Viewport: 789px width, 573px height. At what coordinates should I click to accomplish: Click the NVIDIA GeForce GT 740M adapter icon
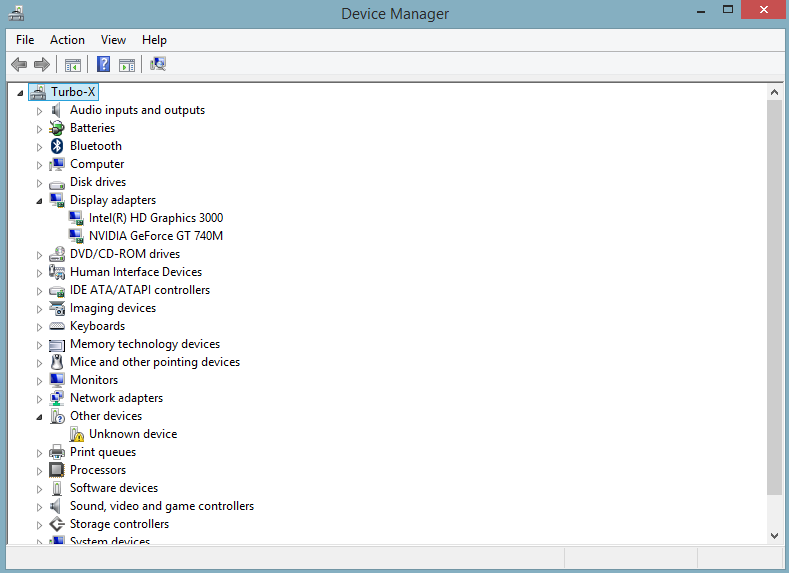pos(76,236)
